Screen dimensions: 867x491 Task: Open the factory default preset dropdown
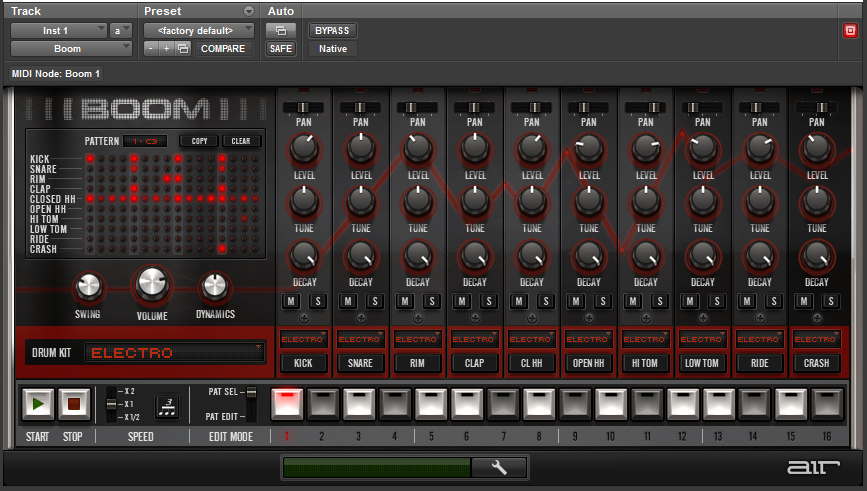[x=199, y=30]
